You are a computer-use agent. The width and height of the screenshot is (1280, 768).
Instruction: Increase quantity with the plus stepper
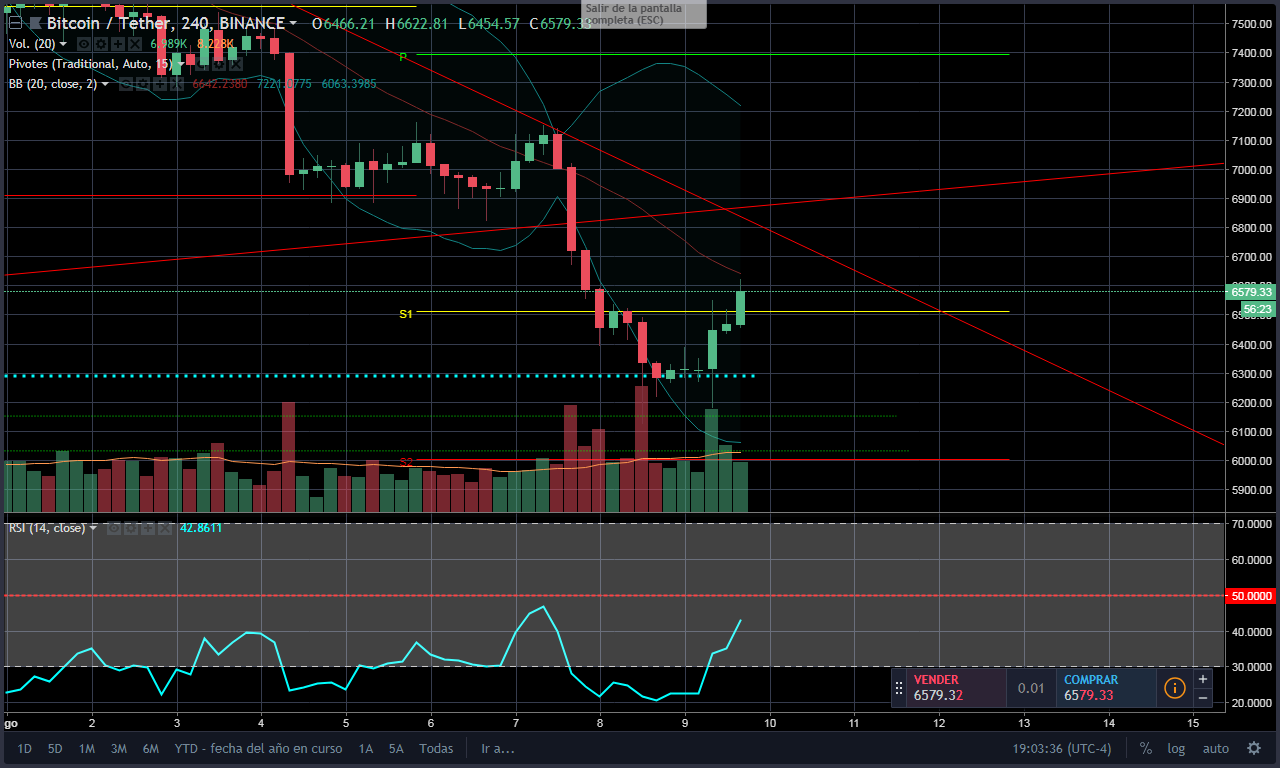[1203, 679]
